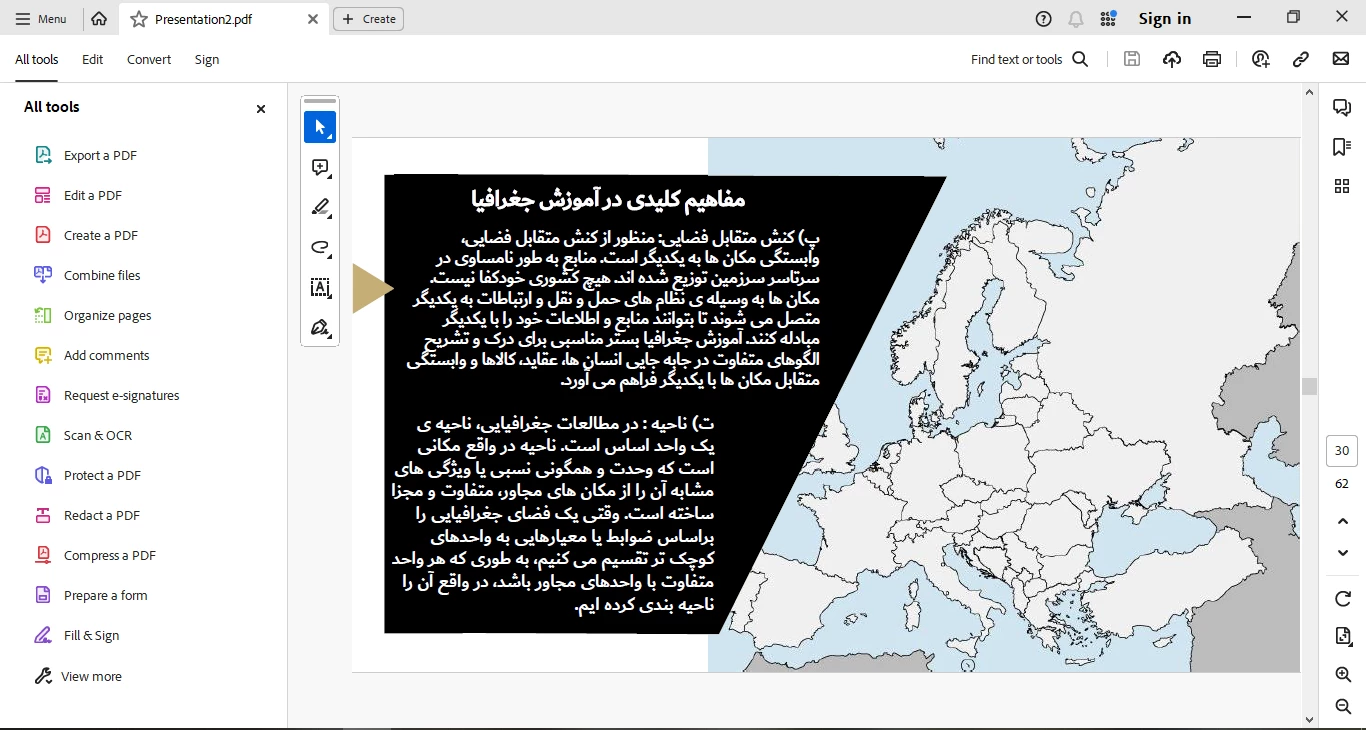Viewport: 1366px width, 730px height.
Task: Click the current page number box
Action: tap(1342, 451)
